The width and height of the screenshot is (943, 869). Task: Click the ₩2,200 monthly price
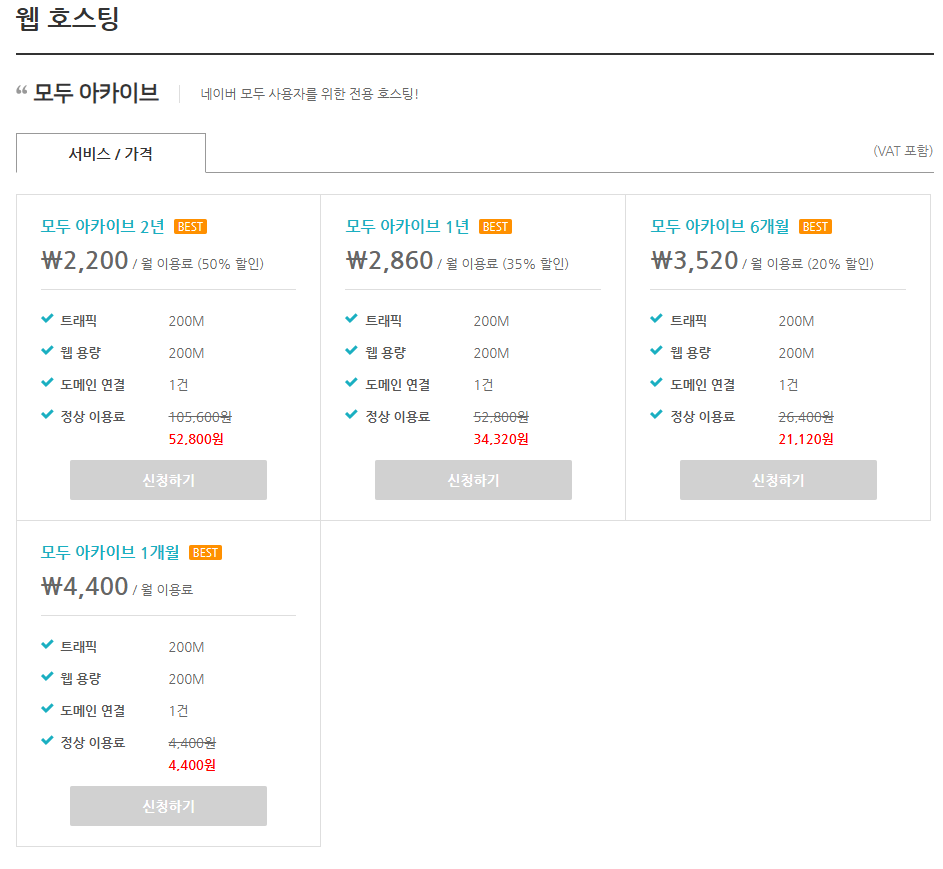coord(85,262)
